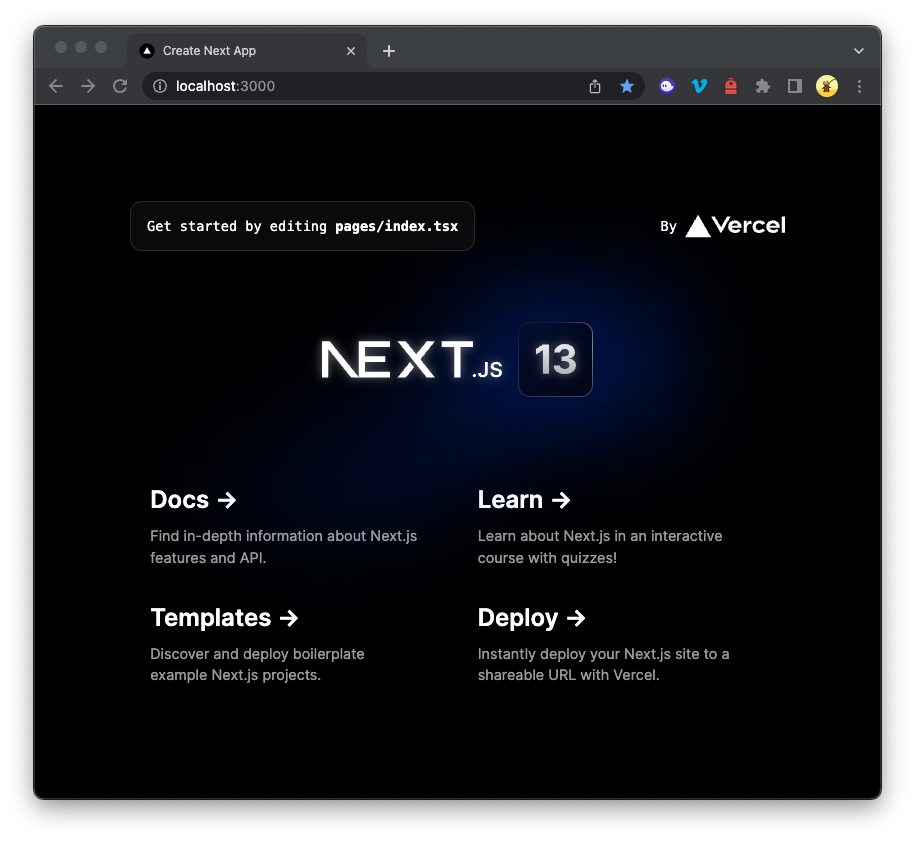Click the red backpack extension icon
This screenshot has width=915, height=841.
[x=731, y=87]
